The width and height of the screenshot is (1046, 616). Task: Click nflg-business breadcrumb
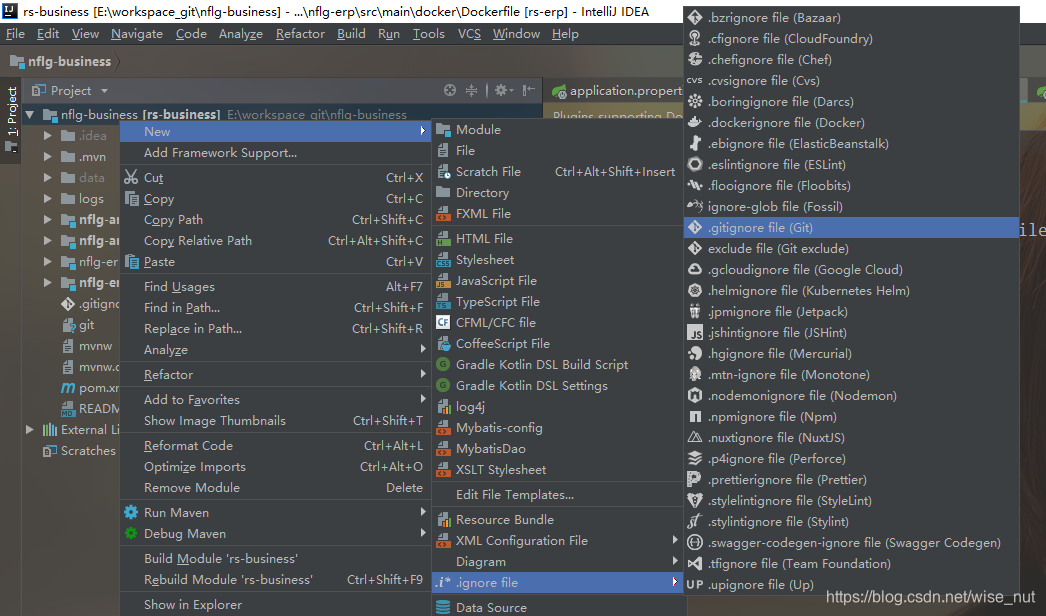[61, 61]
